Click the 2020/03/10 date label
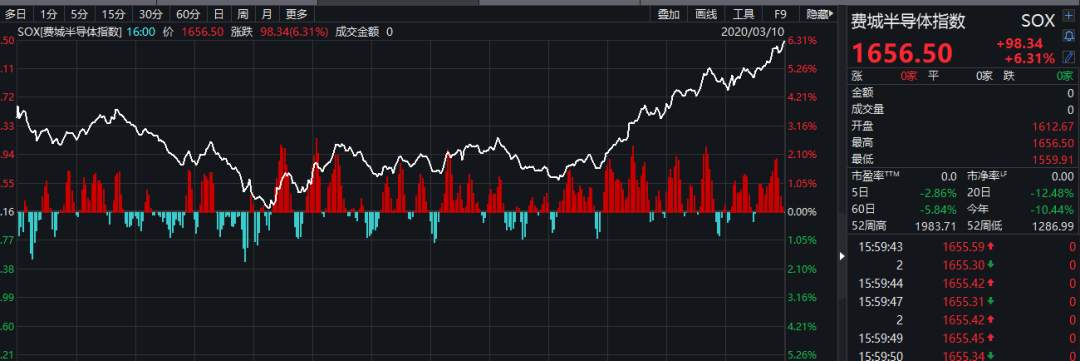 [753, 32]
